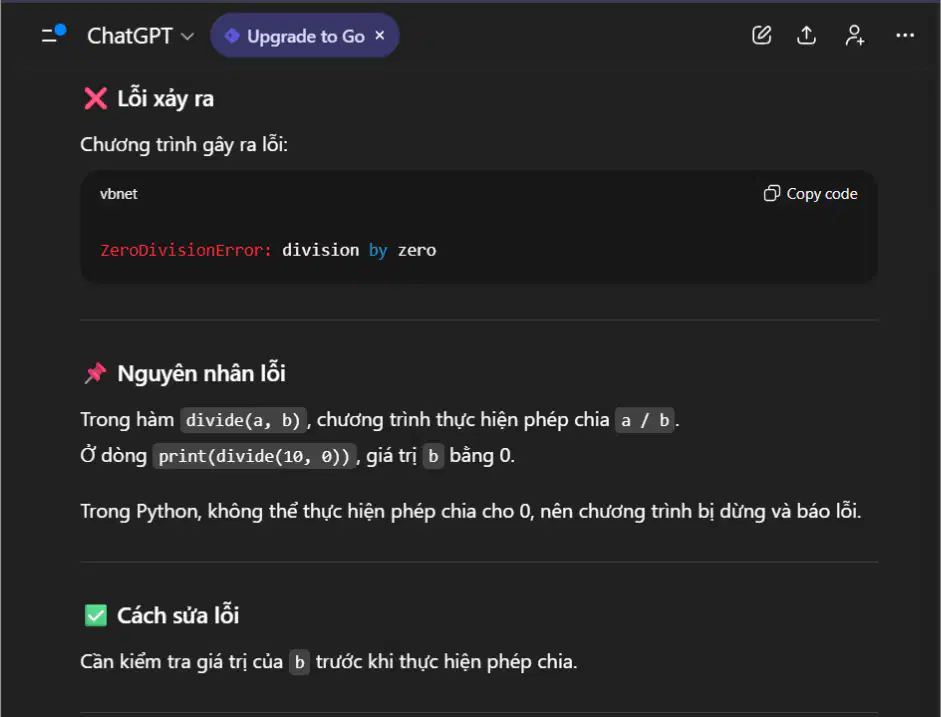This screenshot has width=941, height=717.
Task: Click the inline code divide(a, b)
Action: (243, 420)
